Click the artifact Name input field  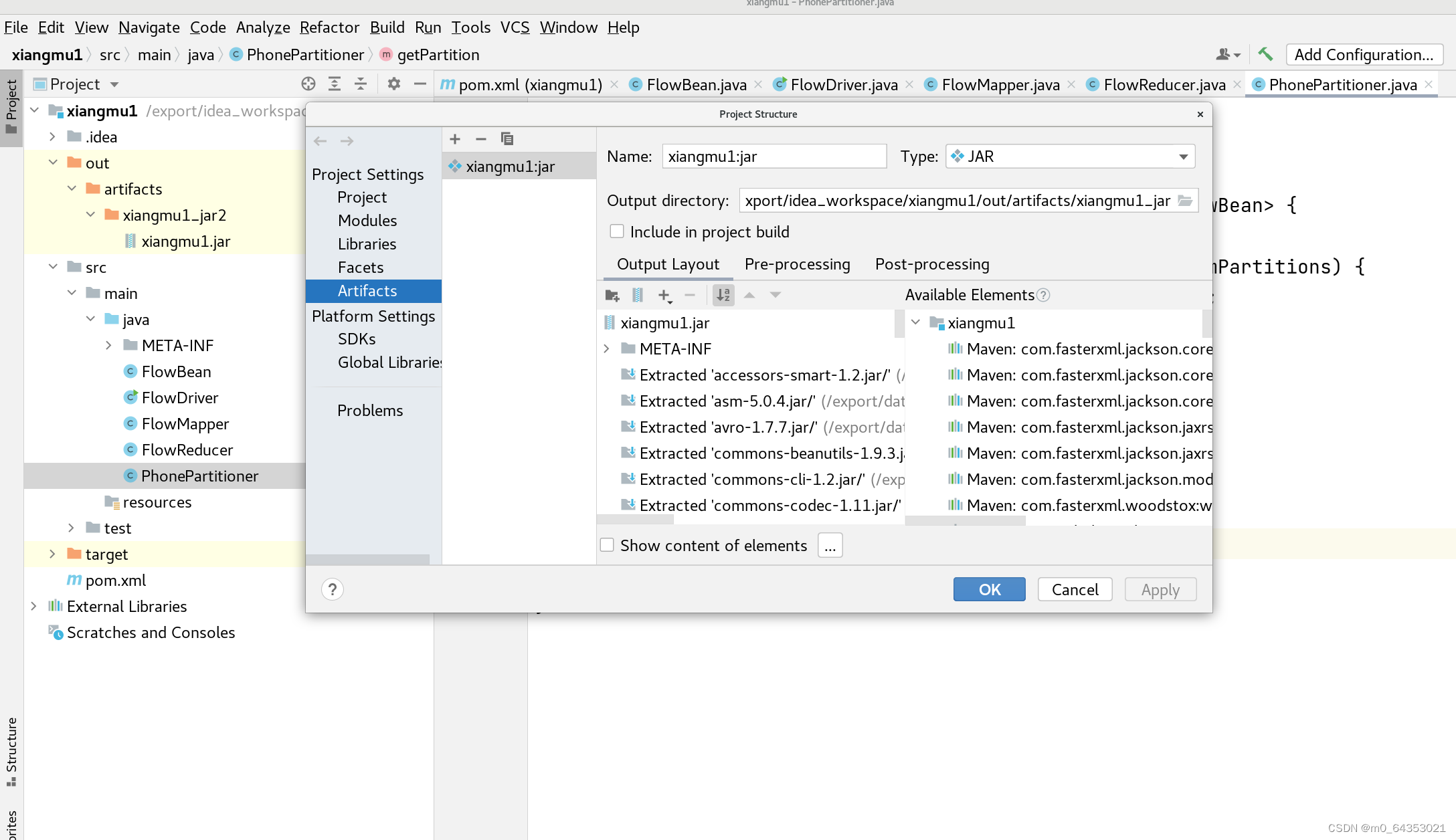click(x=773, y=156)
